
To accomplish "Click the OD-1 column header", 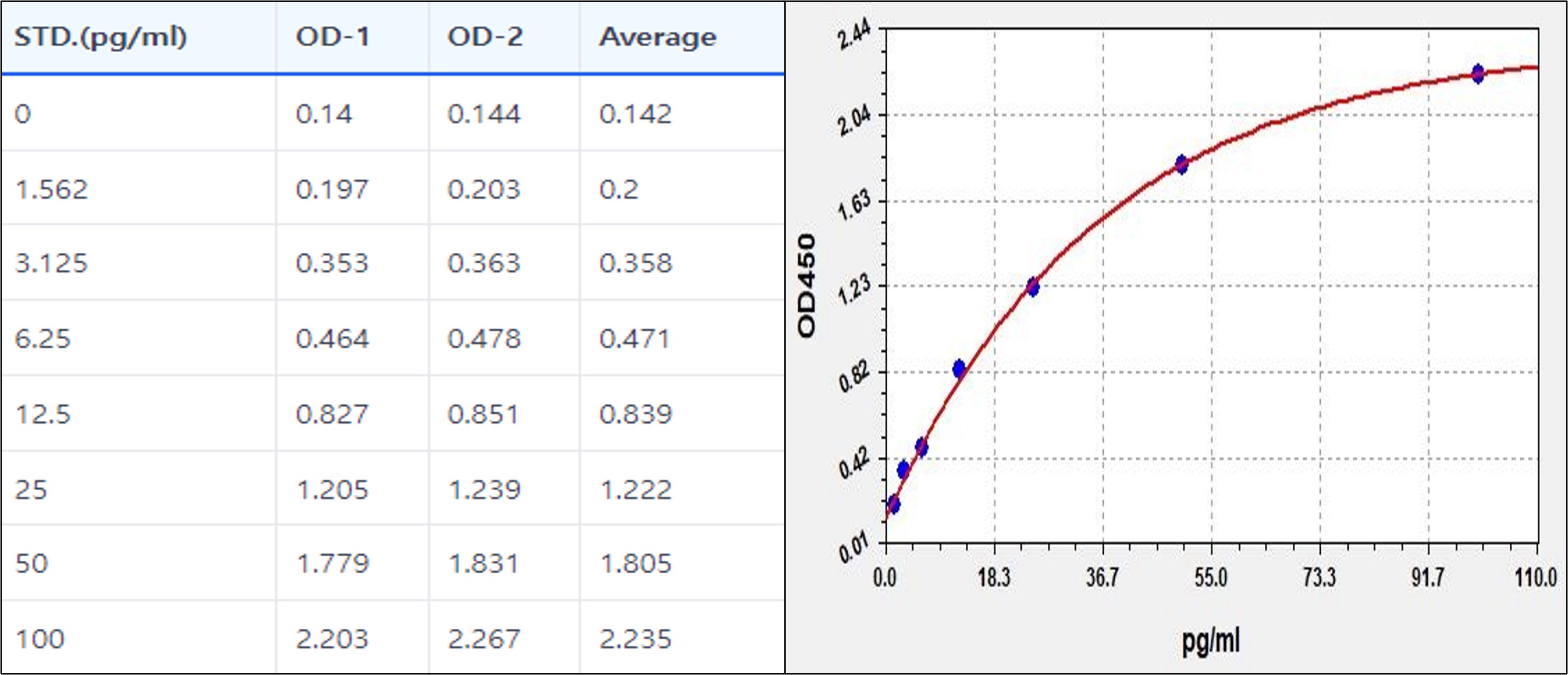I will coord(333,37).
